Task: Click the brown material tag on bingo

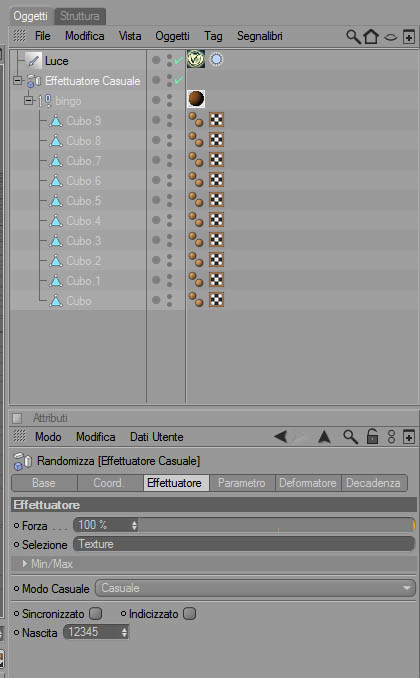Action: 196,99
